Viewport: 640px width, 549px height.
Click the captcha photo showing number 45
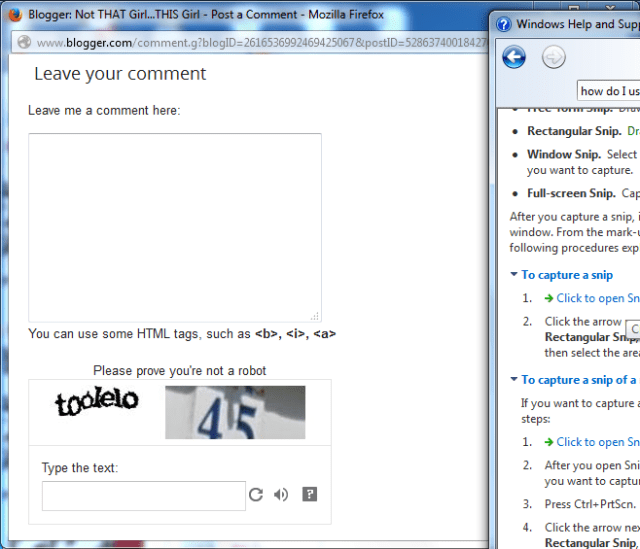pos(235,412)
